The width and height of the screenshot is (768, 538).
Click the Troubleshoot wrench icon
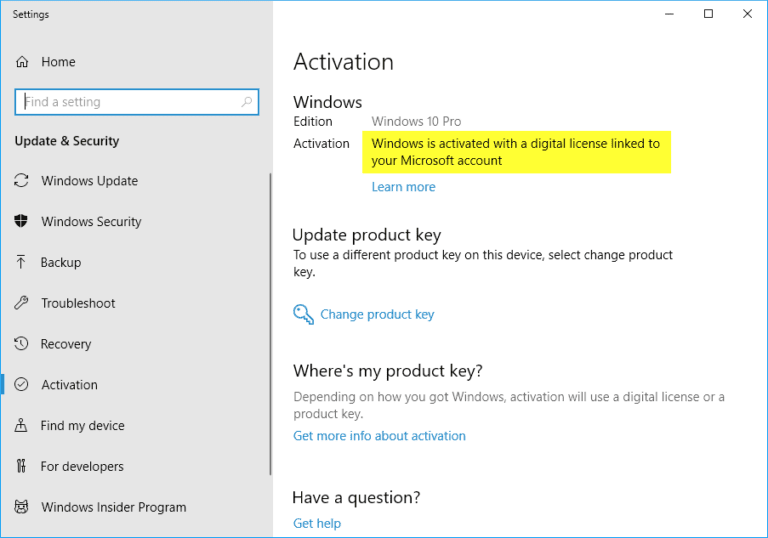pos(21,303)
